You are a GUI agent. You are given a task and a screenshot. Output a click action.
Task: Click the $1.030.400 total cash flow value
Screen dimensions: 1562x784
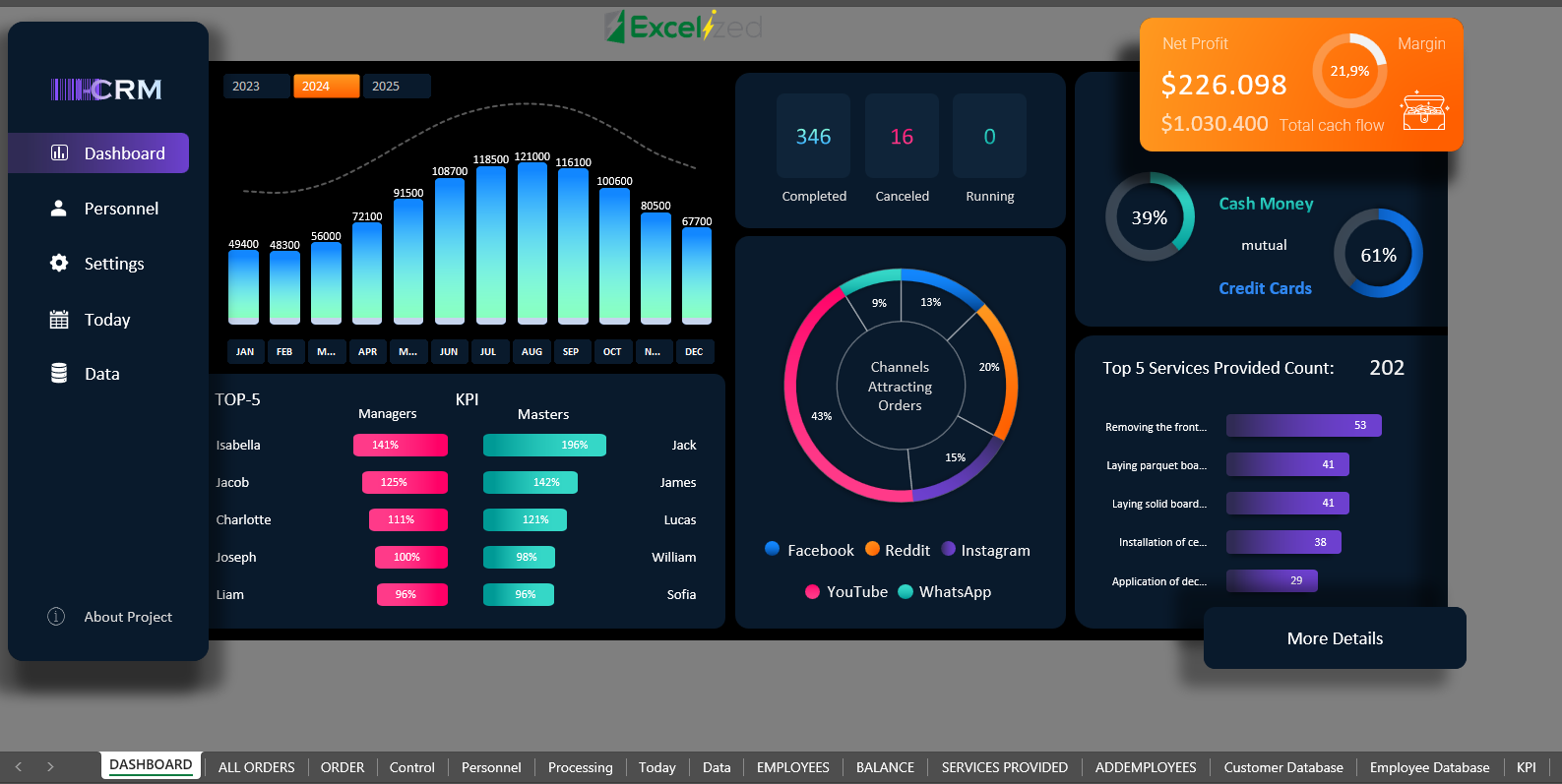[1215, 123]
